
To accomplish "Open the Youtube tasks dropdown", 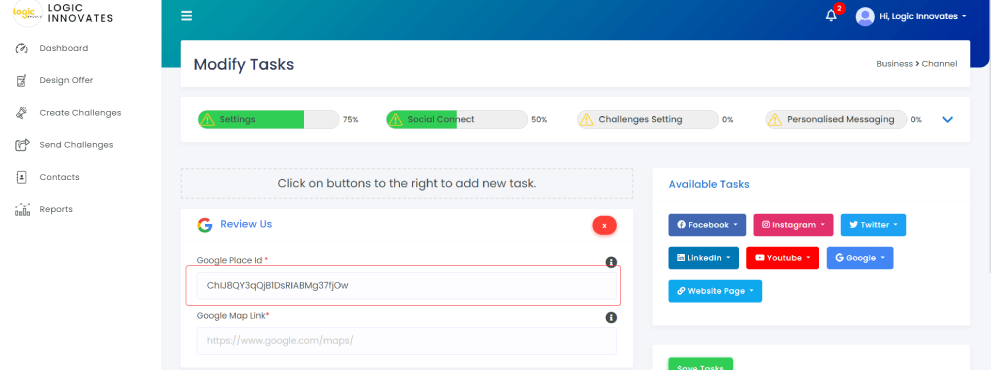I will coord(782,257).
